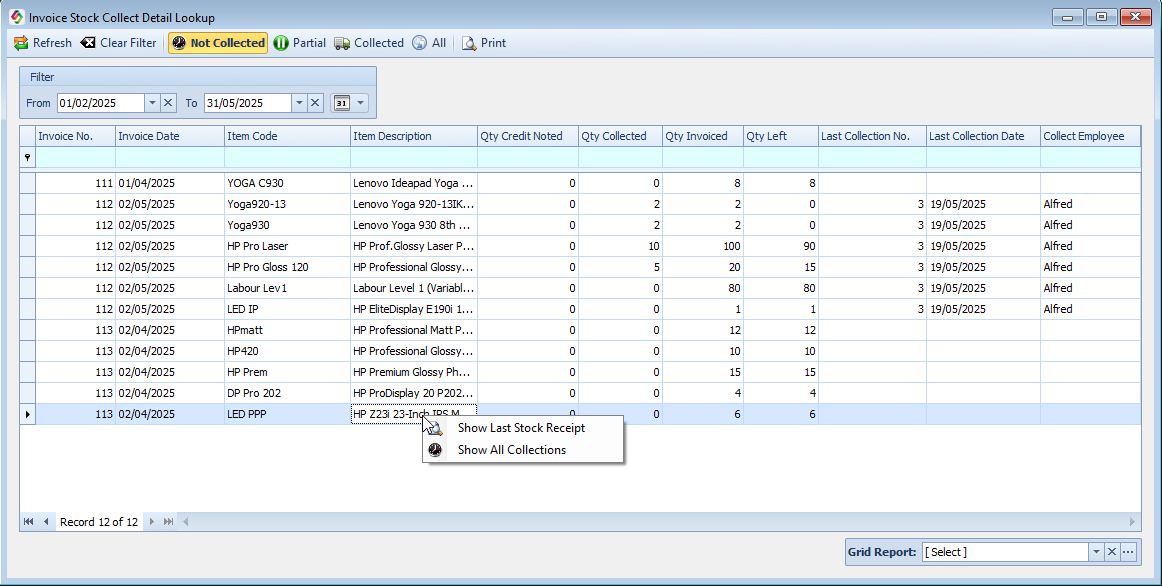
Task: Clear the To date with X
Action: (x=315, y=103)
